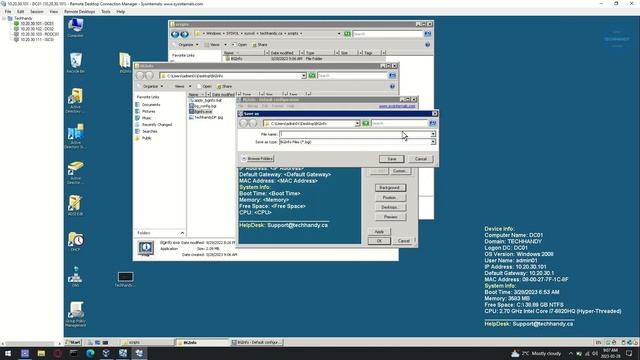Open the DNS desktop shortcut
Image resolution: width=640 pixels, height=360 pixels.
(x=75, y=277)
